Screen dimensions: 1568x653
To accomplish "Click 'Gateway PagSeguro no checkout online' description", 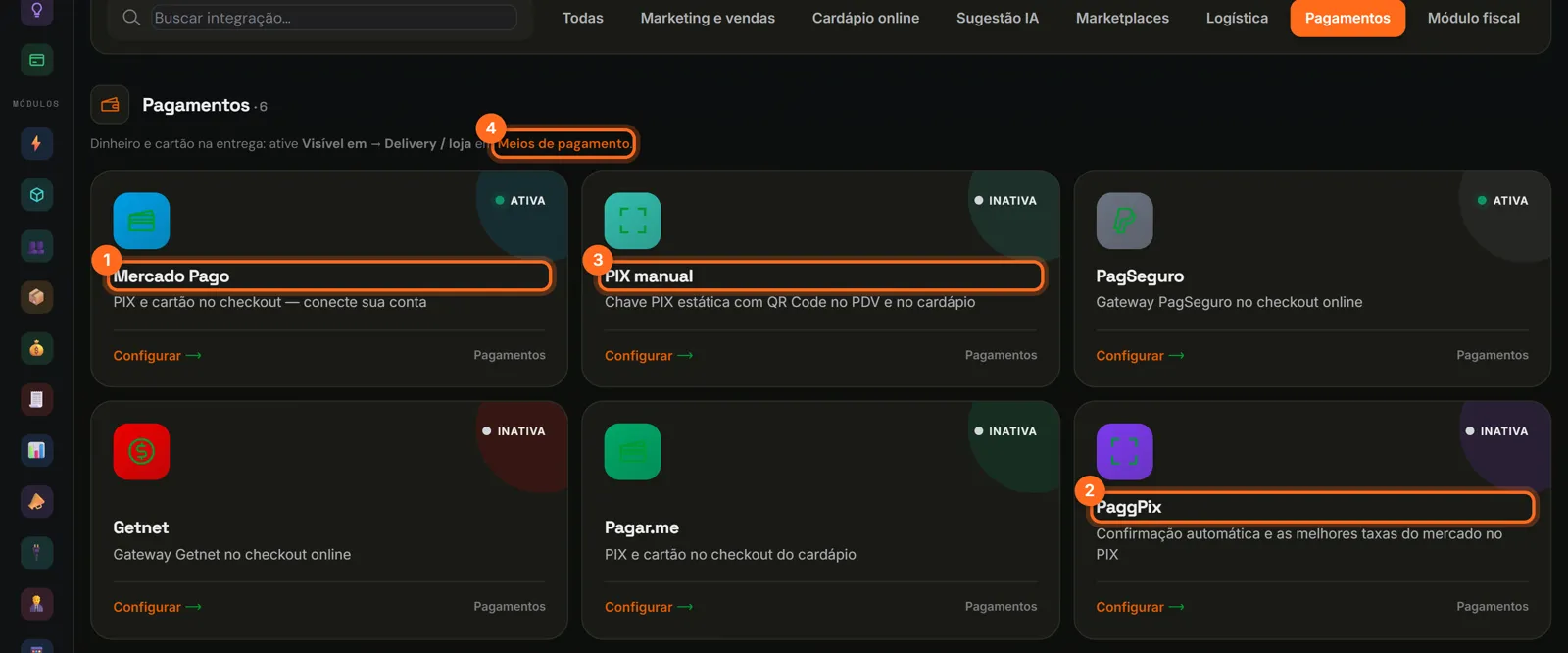I will click(x=1229, y=302).
